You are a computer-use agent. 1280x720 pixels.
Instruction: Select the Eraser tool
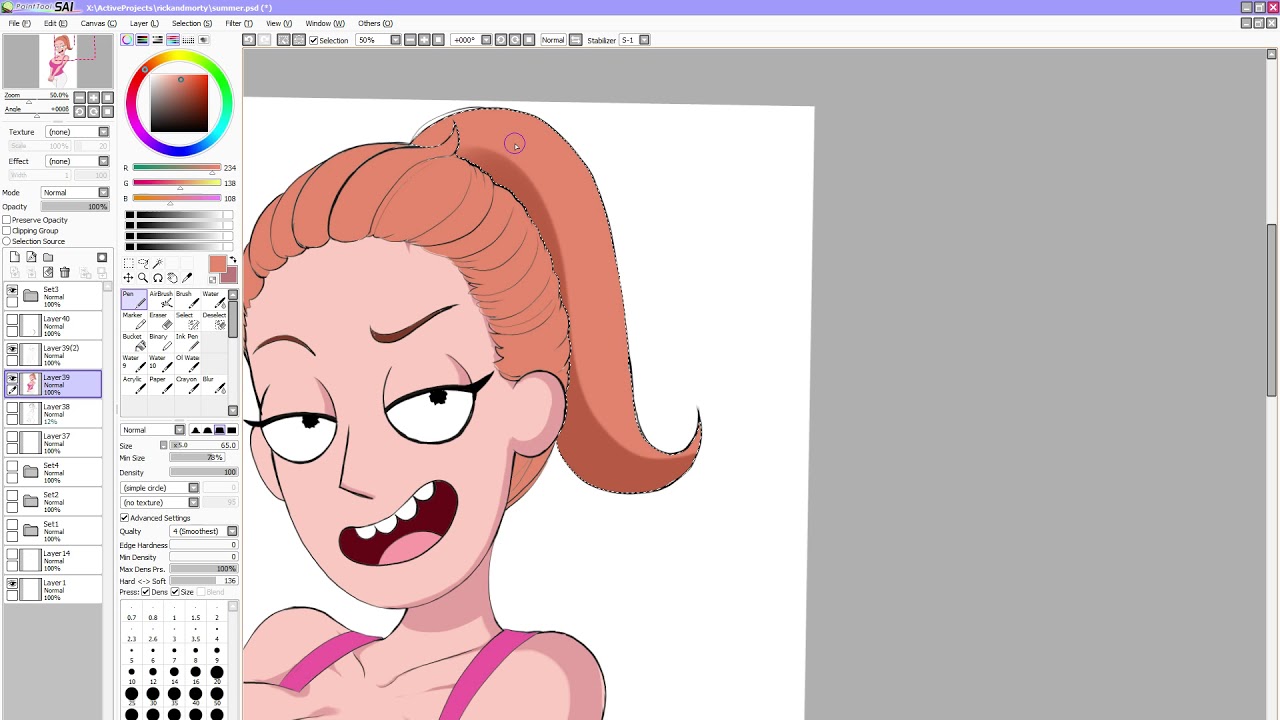coord(160,321)
